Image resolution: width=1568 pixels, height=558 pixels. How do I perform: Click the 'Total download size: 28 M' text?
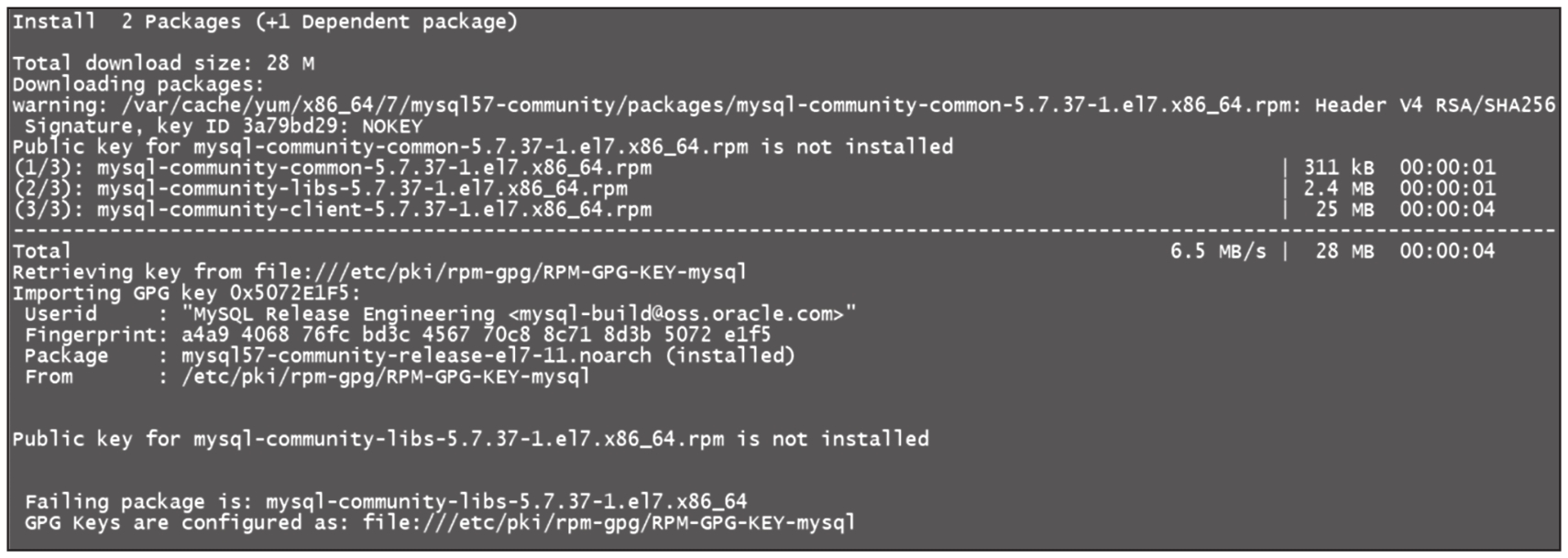click(x=163, y=63)
